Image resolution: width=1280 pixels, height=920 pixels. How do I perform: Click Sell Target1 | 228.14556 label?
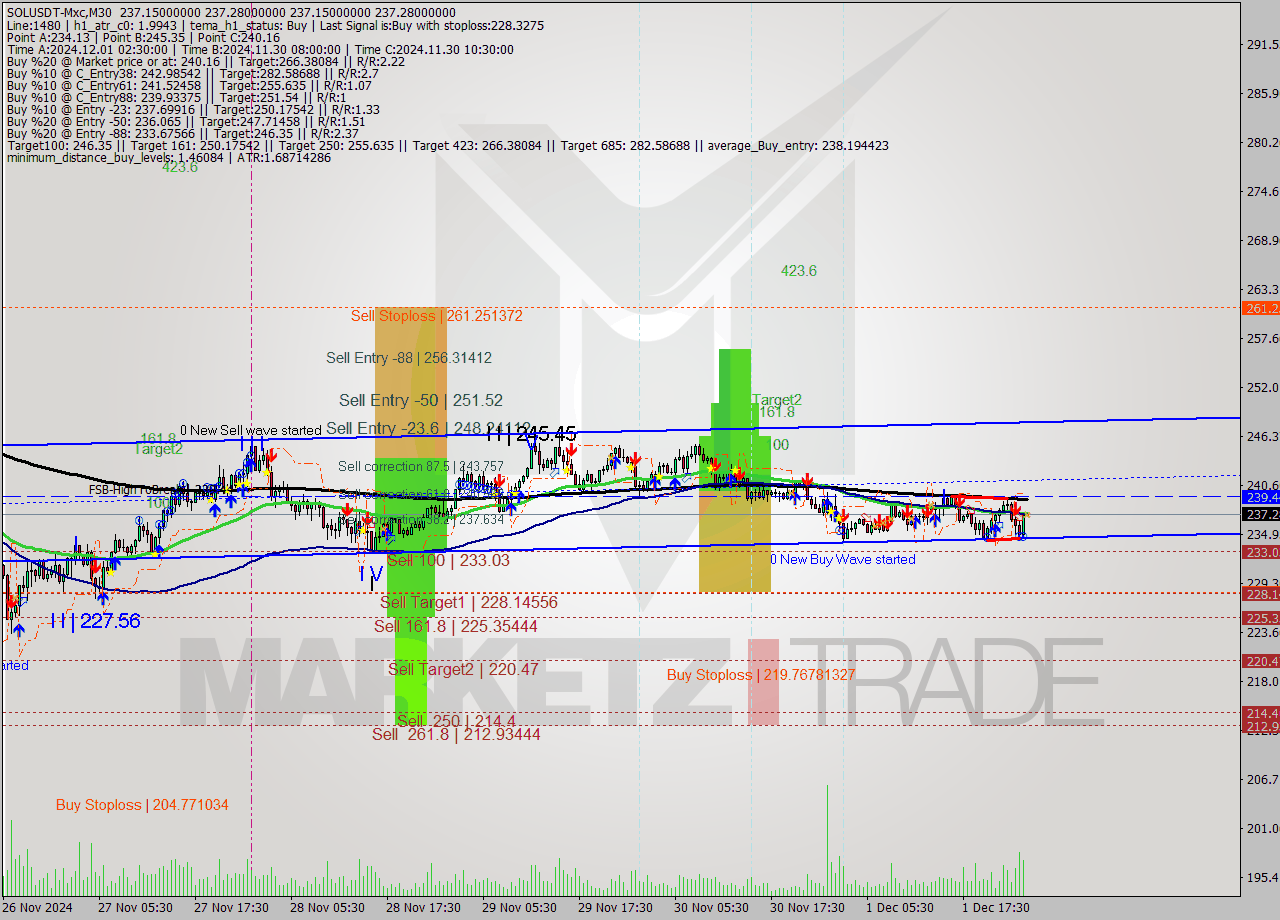(469, 602)
